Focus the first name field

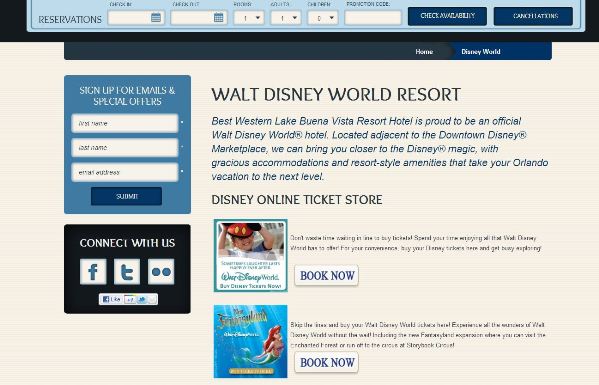pyautogui.click(x=125, y=123)
